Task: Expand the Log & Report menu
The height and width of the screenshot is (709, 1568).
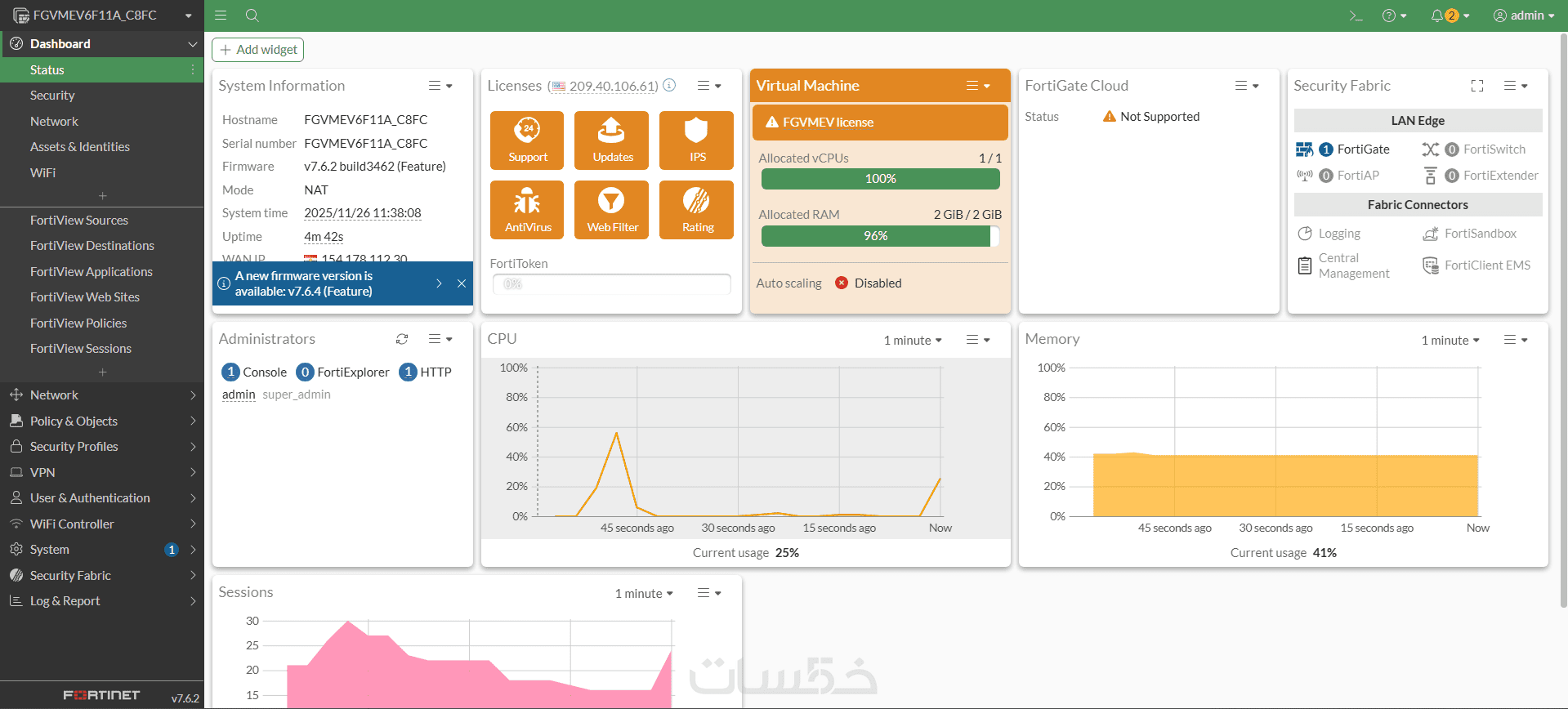Action: (102, 601)
